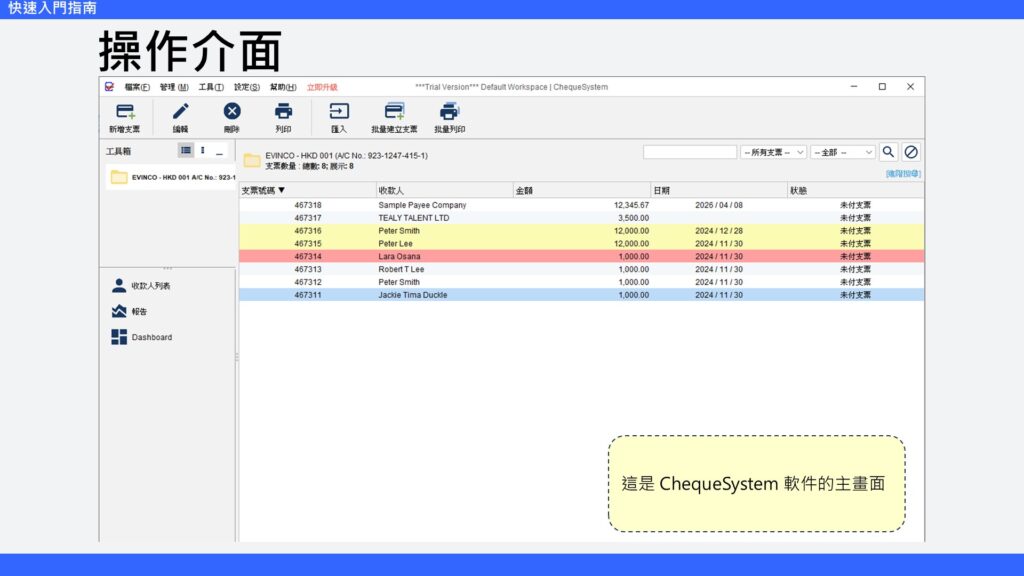Image resolution: width=1024 pixels, height=576 pixels.
Task: Select cheque row 467317 TEALY TALENT LTD
Action: point(581,217)
